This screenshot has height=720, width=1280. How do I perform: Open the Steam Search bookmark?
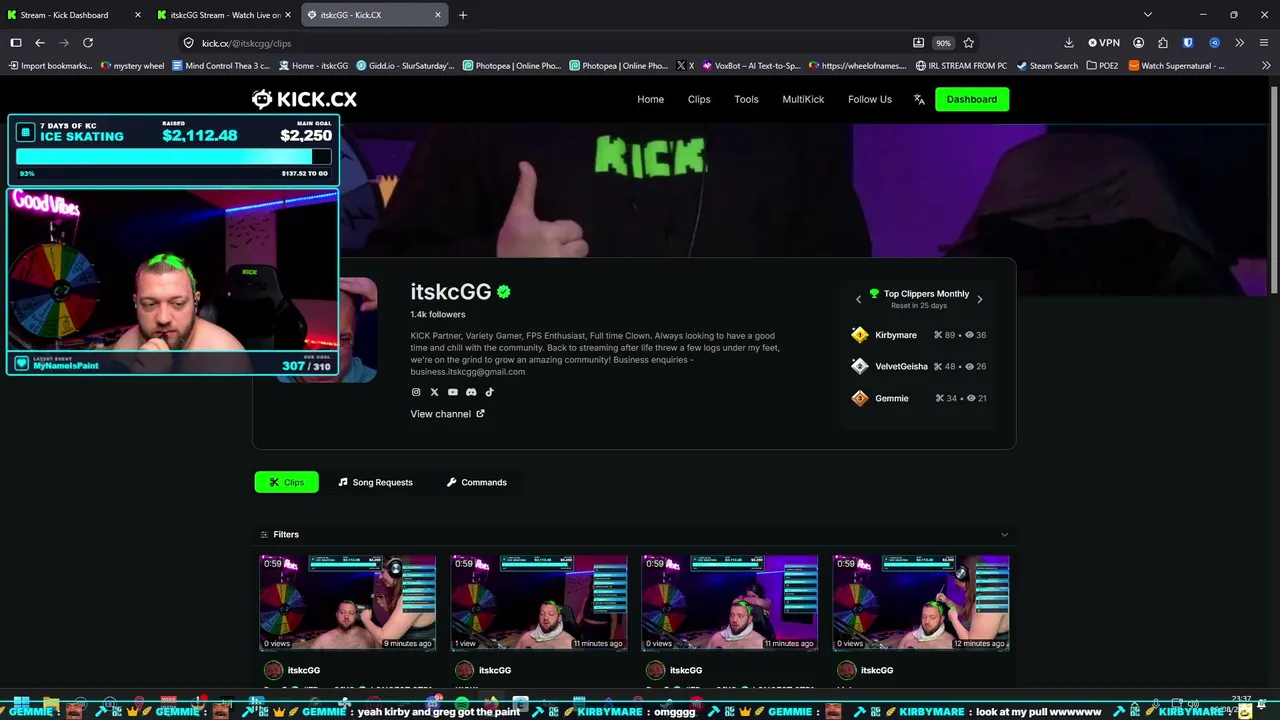pos(1047,66)
